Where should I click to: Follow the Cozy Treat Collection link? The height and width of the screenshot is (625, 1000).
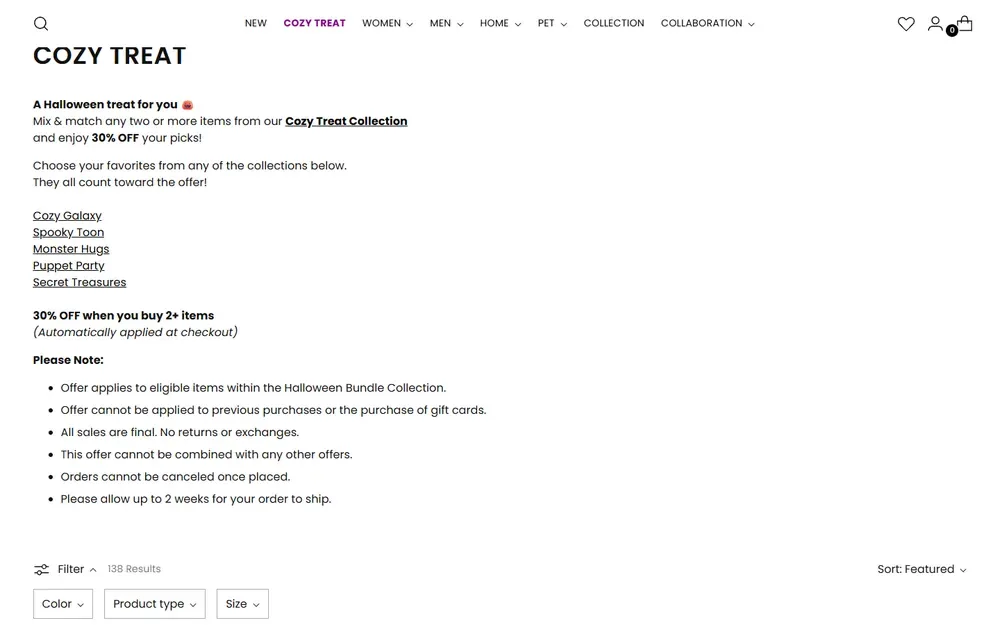click(346, 121)
